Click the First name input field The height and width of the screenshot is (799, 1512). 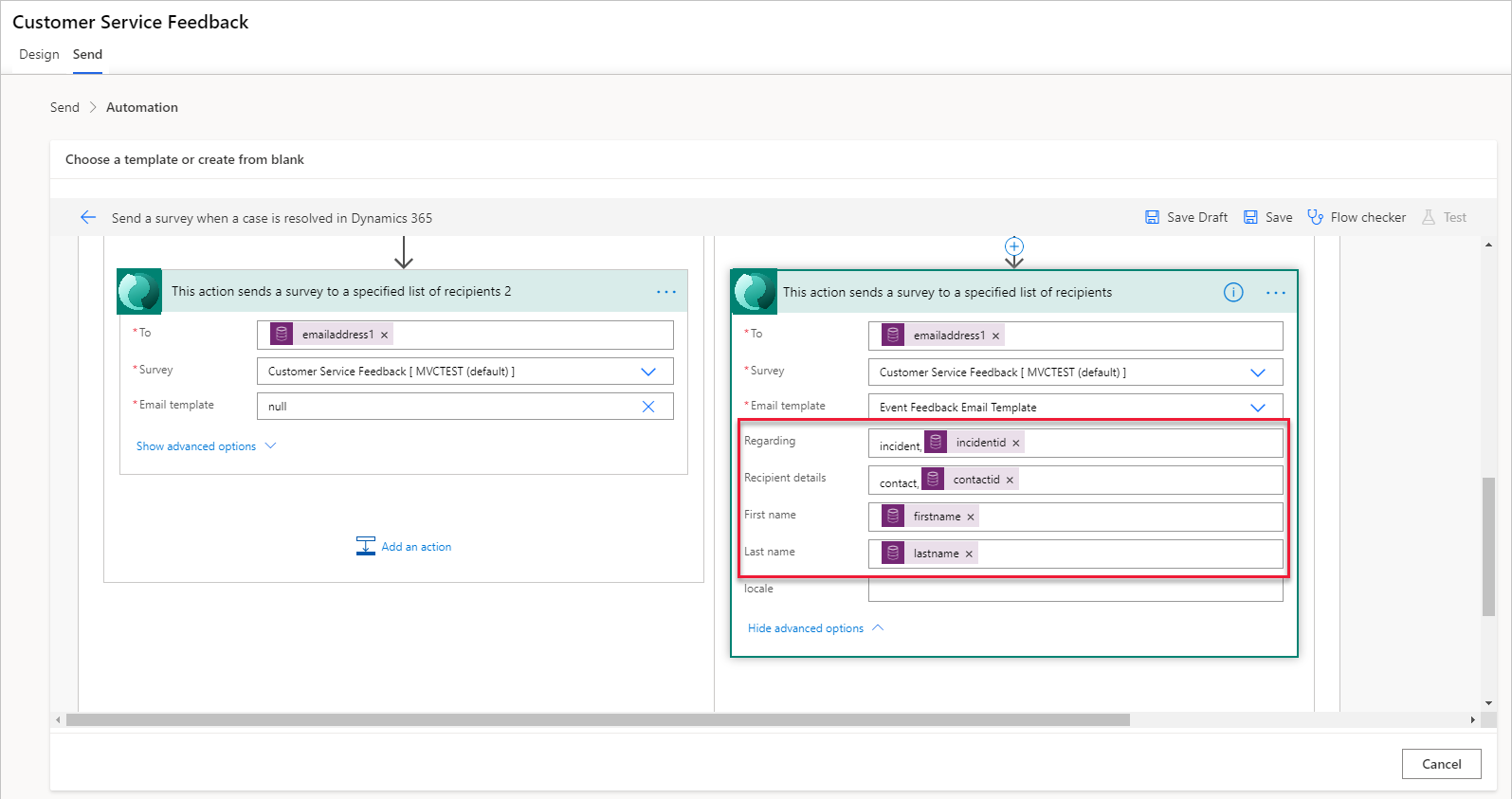point(1075,517)
